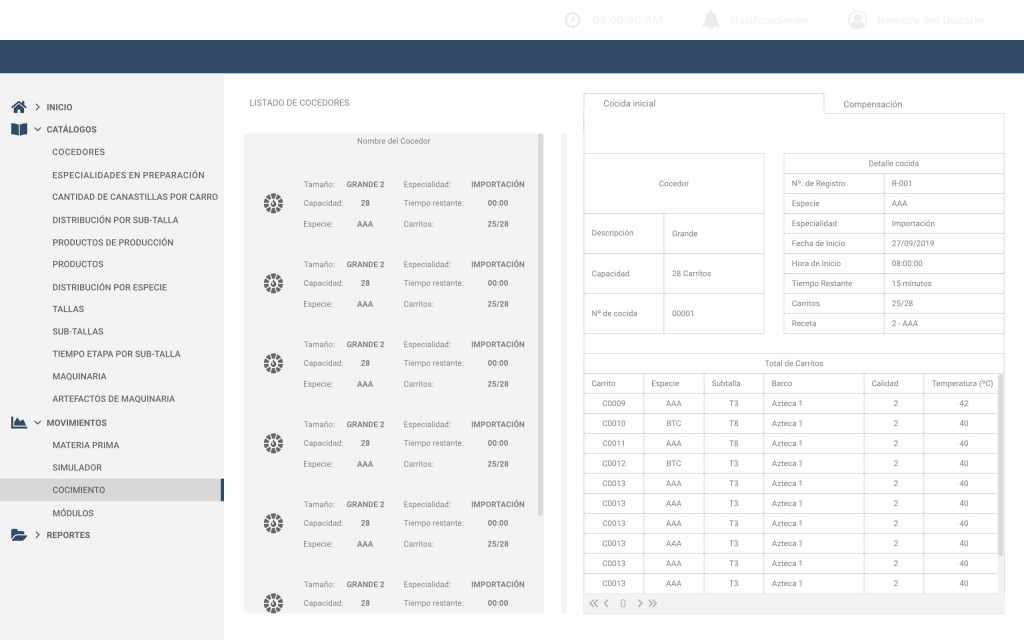Click the notifications bell icon in header

[x=711, y=20]
